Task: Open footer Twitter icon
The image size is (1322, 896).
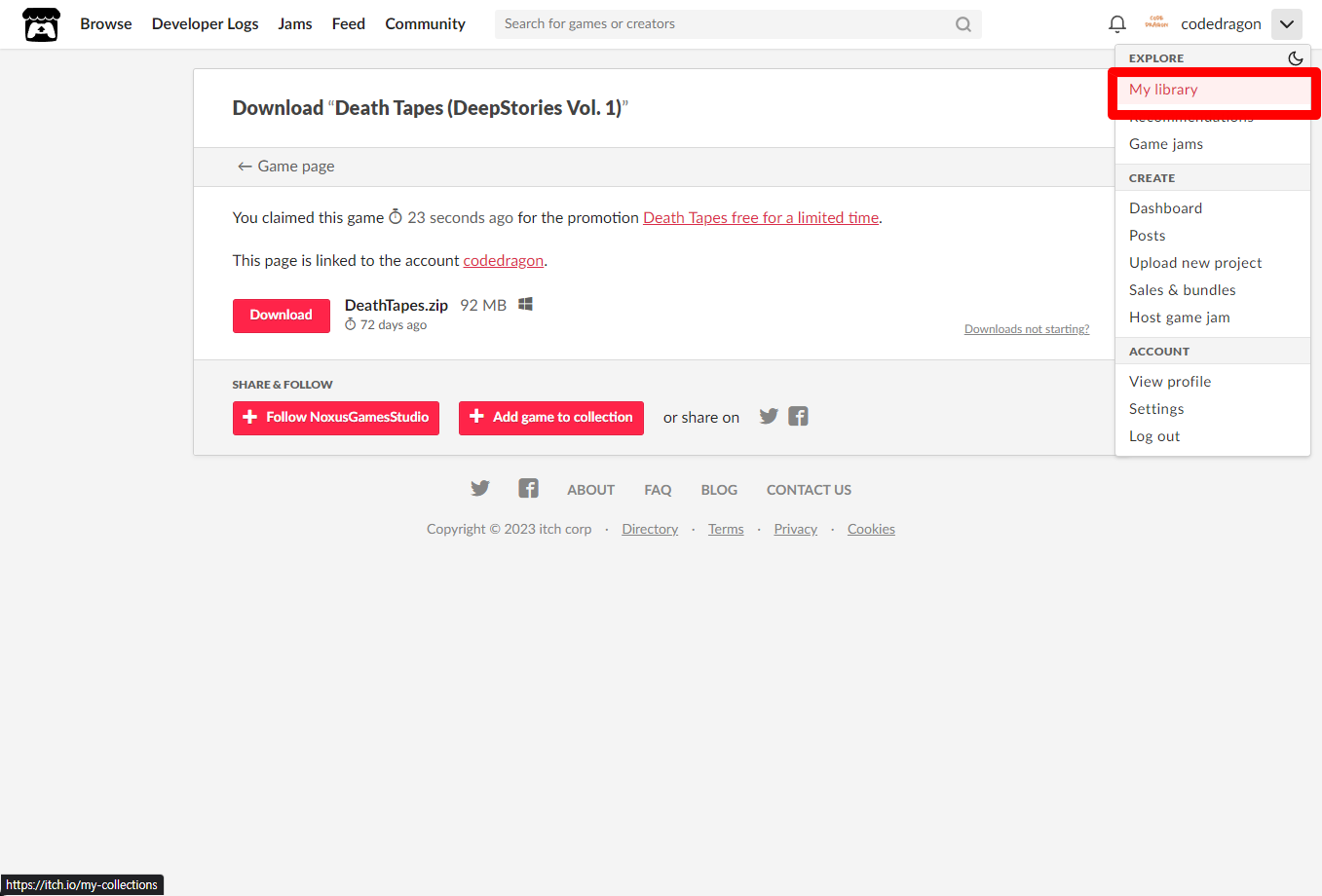Action: pyautogui.click(x=480, y=488)
